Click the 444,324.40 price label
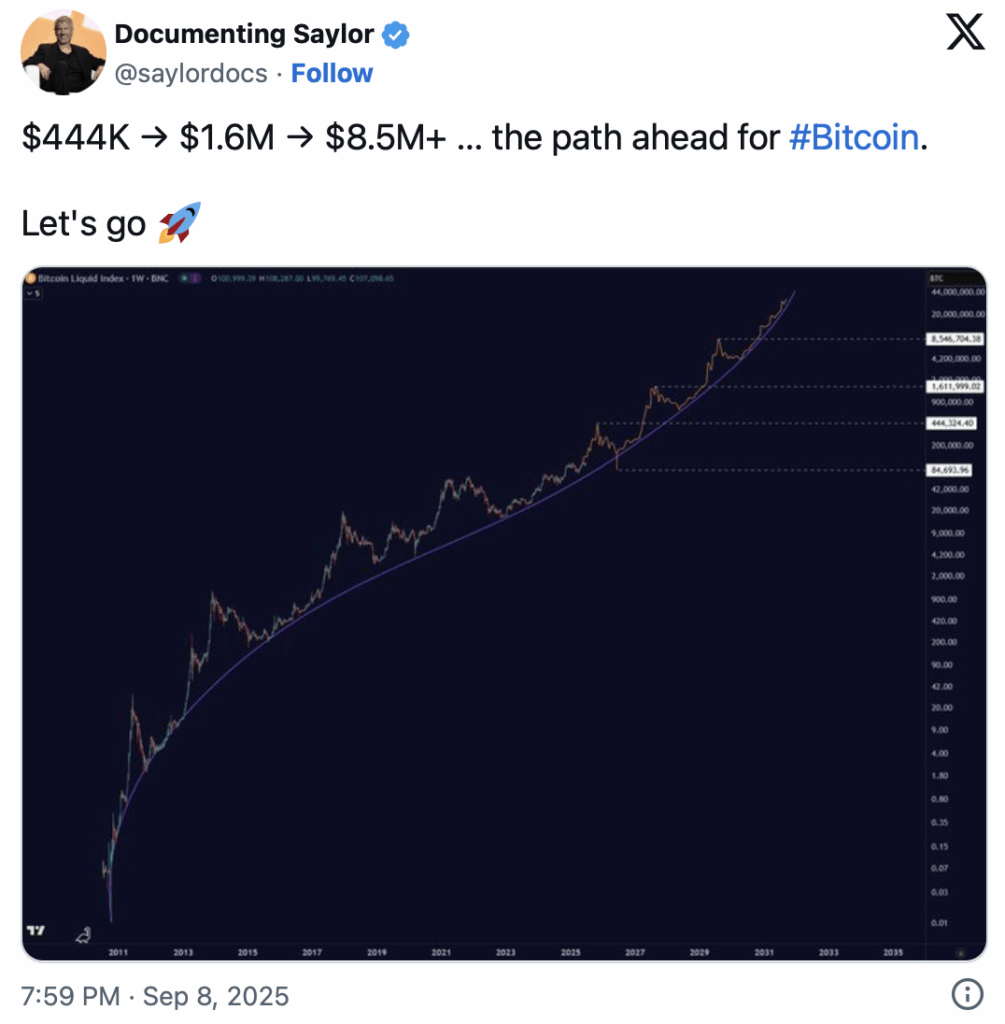The height and width of the screenshot is (1024, 1005). 951,423
